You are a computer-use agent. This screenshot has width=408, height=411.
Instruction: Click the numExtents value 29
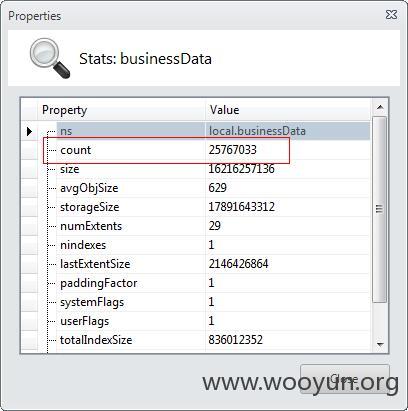pos(215,226)
